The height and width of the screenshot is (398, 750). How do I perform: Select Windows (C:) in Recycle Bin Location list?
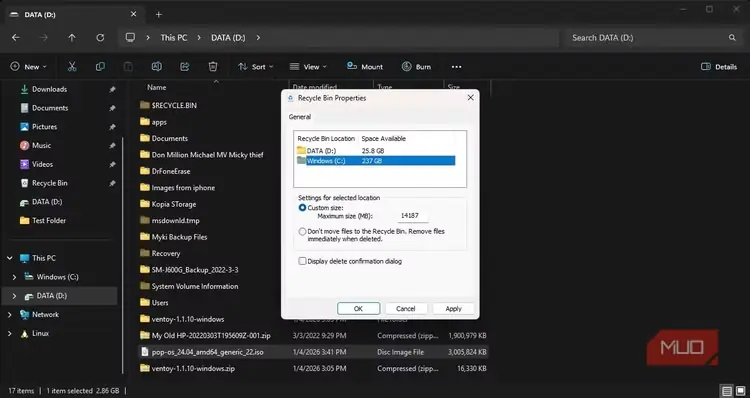tap(375, 161)
